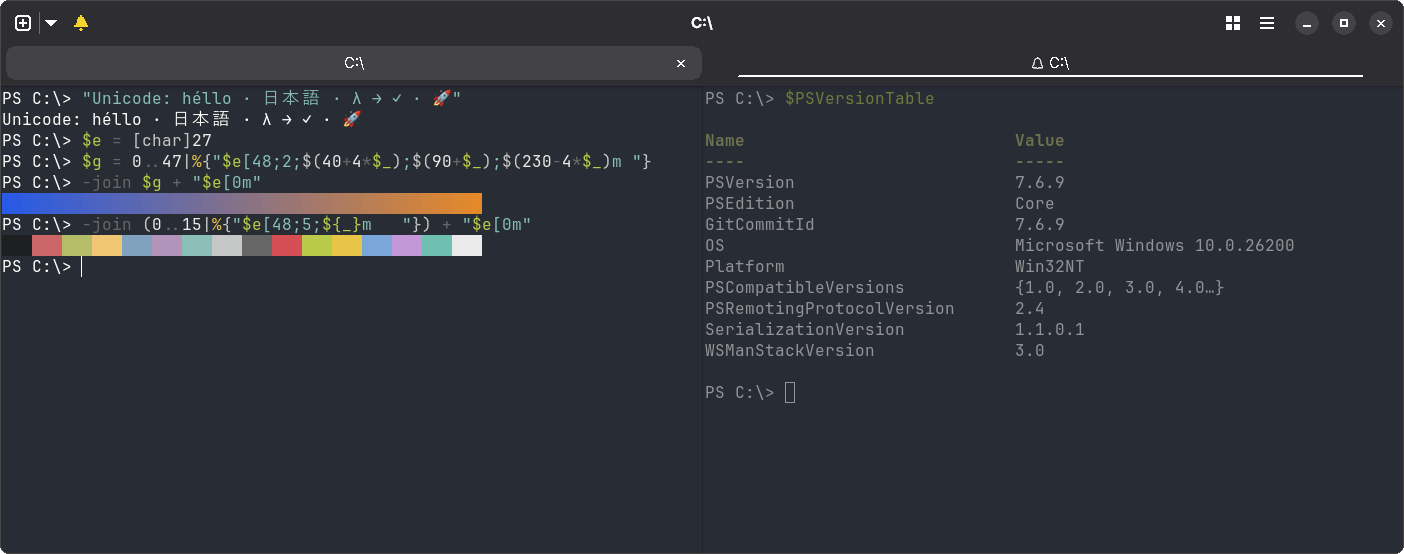This screenshot has width=1404, height=554.
Task: Minimize the terminal window
Action: coord(1307,23)
